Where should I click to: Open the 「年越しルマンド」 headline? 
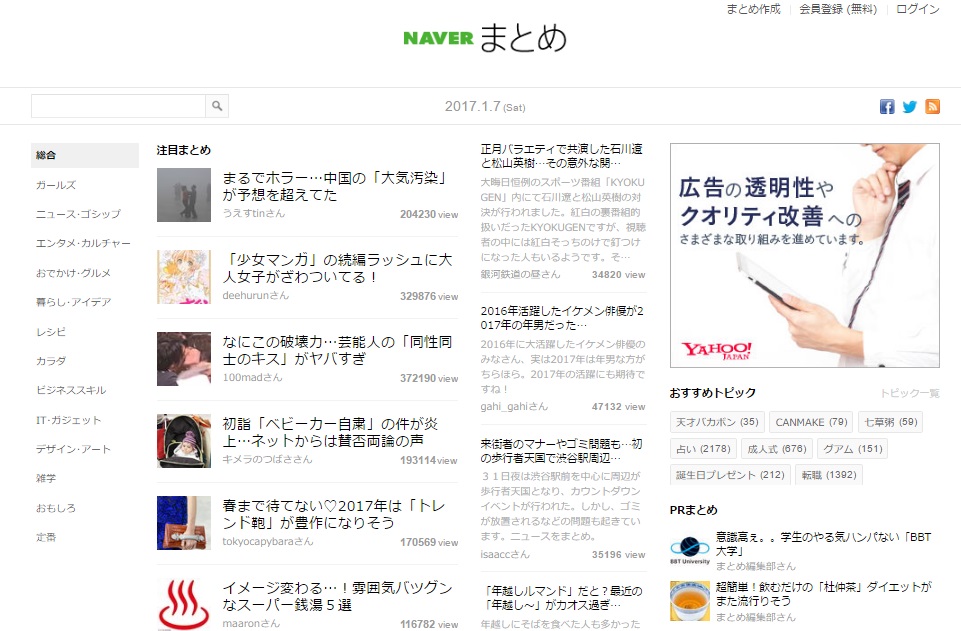pyautogui.click(x=561, y=598)
